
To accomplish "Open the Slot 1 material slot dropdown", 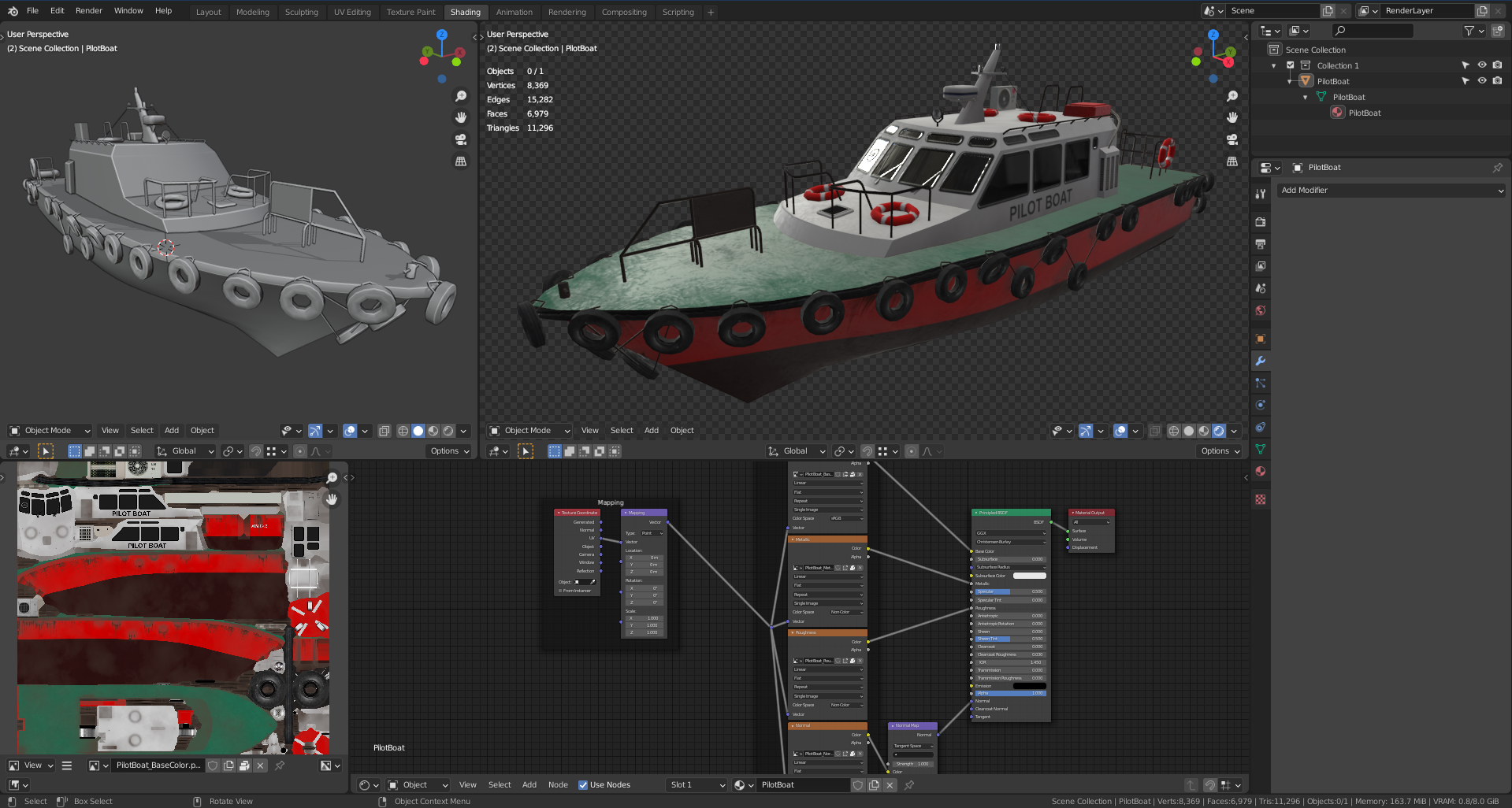I will coord(695,784).
